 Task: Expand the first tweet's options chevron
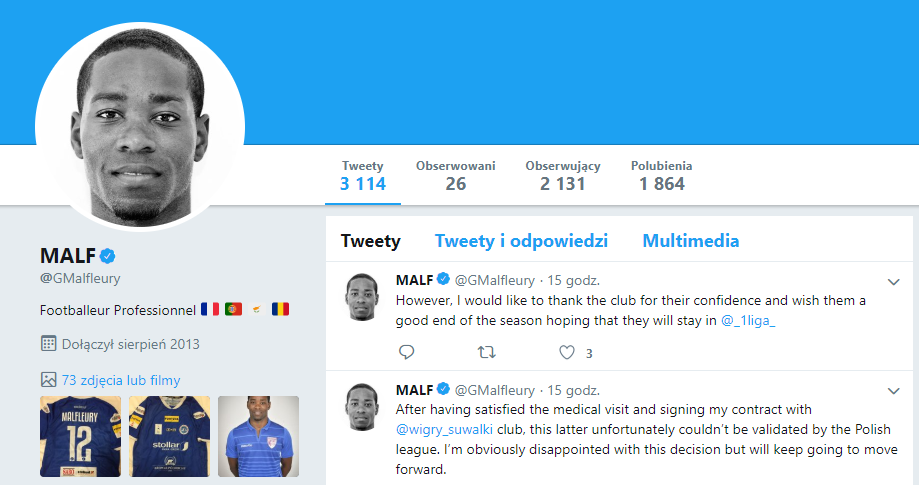[894, 281]
